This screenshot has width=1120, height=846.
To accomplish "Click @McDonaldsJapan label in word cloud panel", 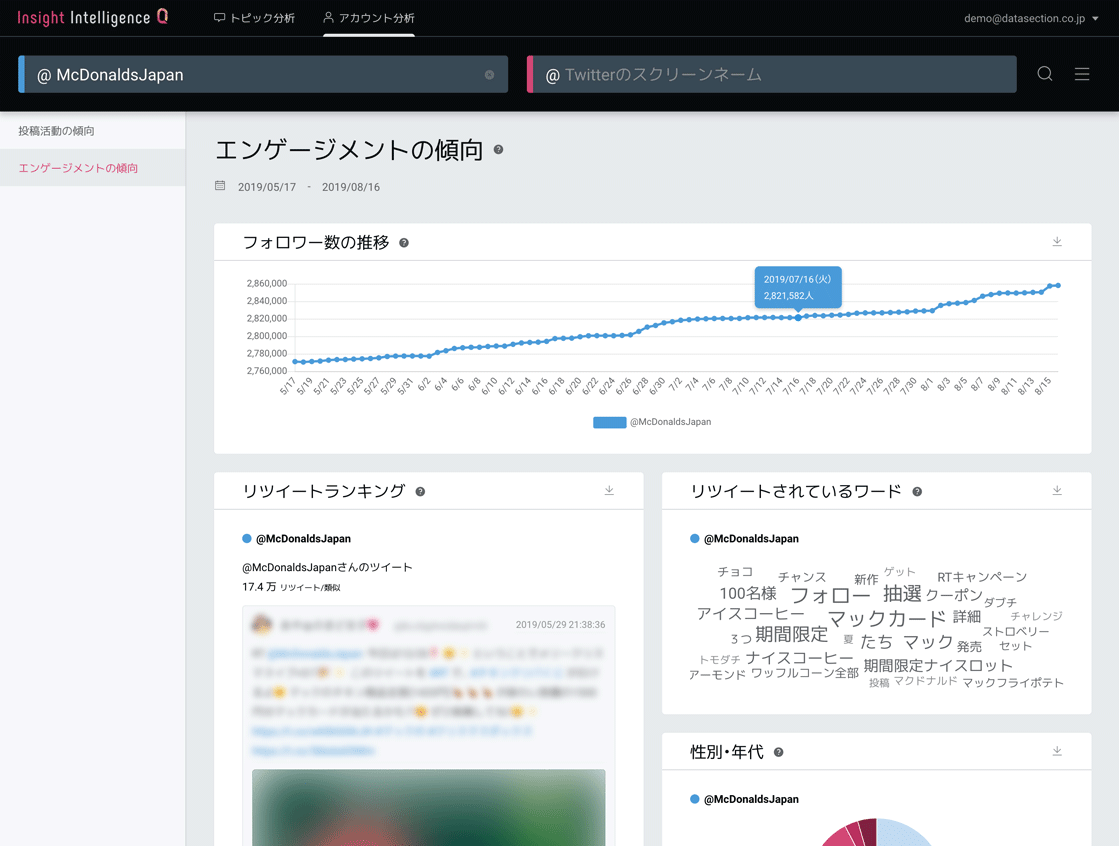I will pos(751,539).
